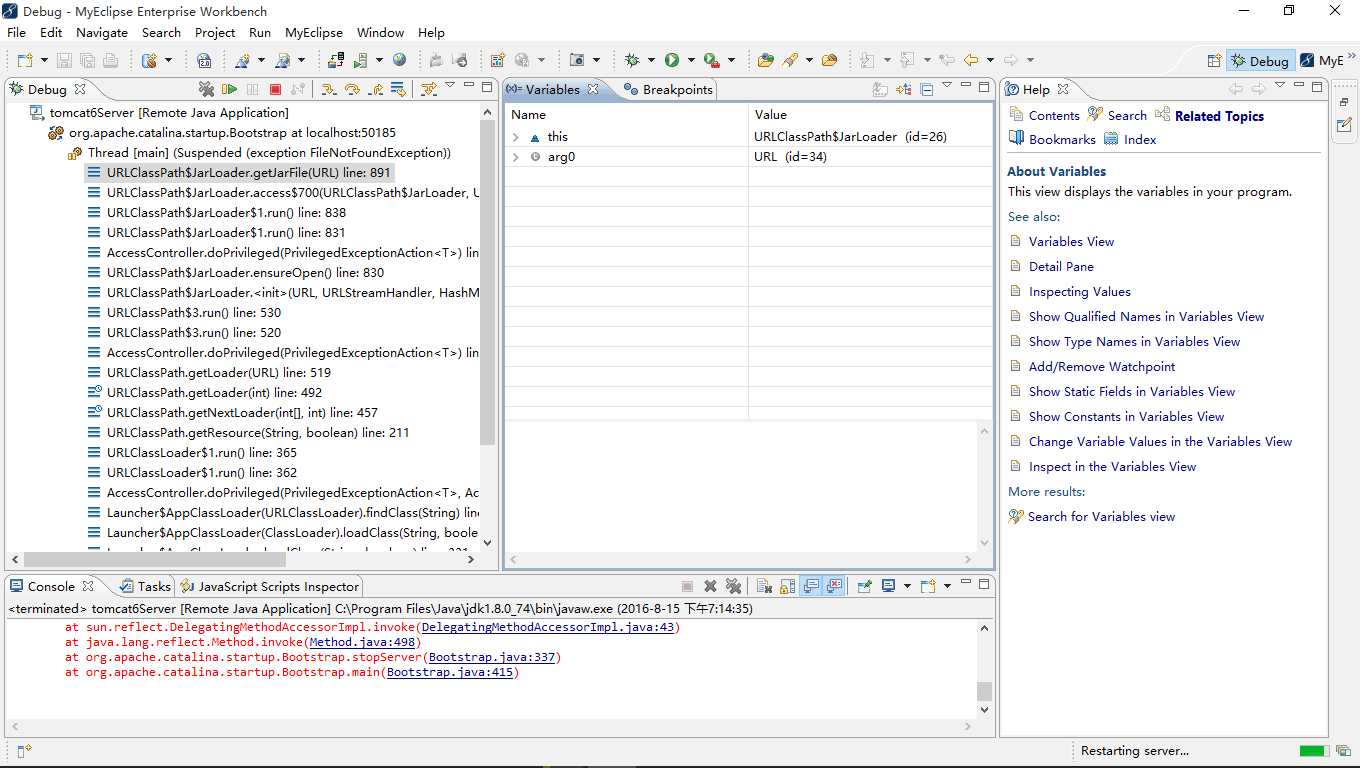The height and width of the screenshot is (768, 1360).
Task: Click Remove Launch icon in Console toolbar
Action: [x=710, y=586]
